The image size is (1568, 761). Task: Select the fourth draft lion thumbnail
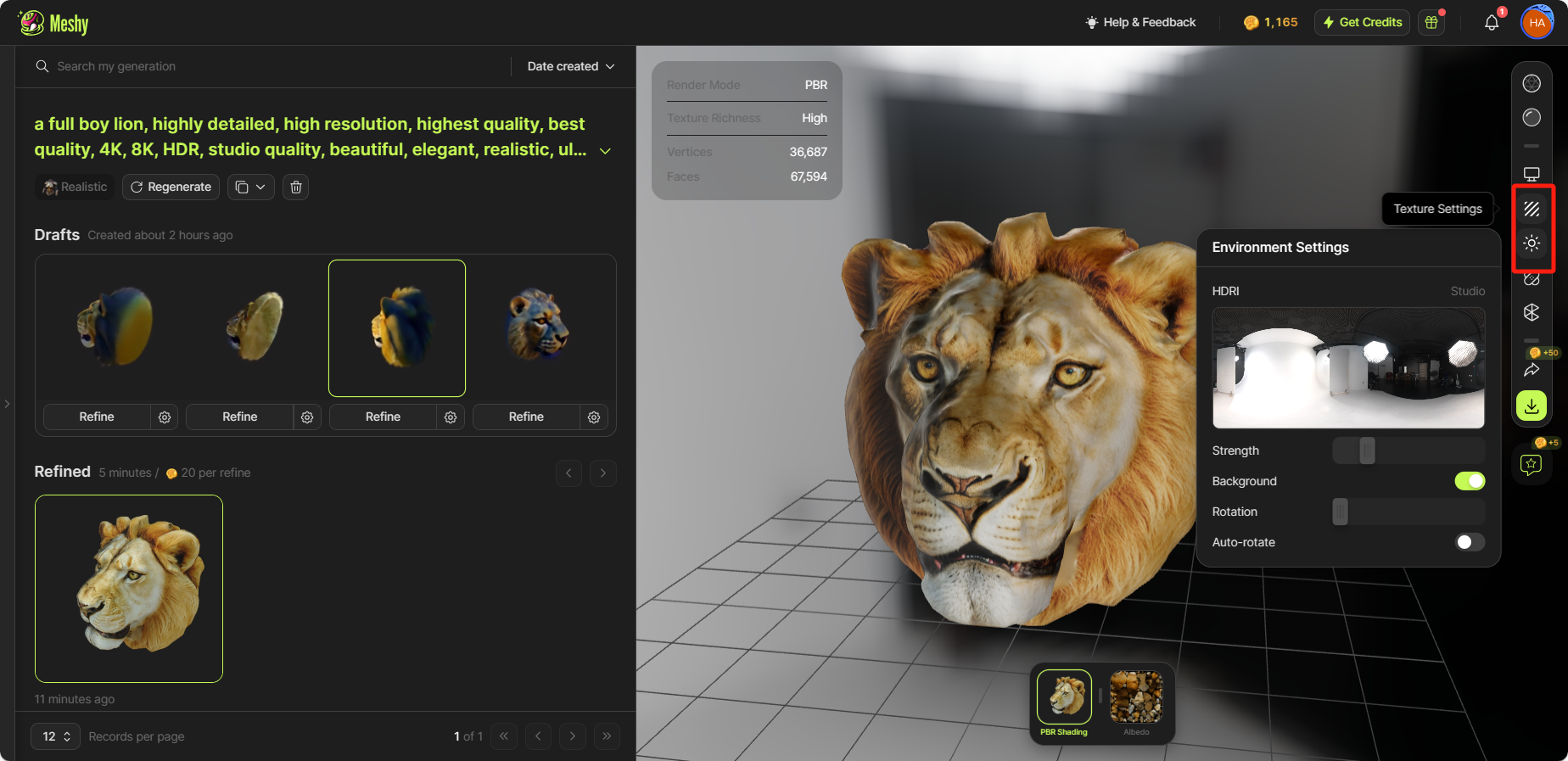point(540,327)
